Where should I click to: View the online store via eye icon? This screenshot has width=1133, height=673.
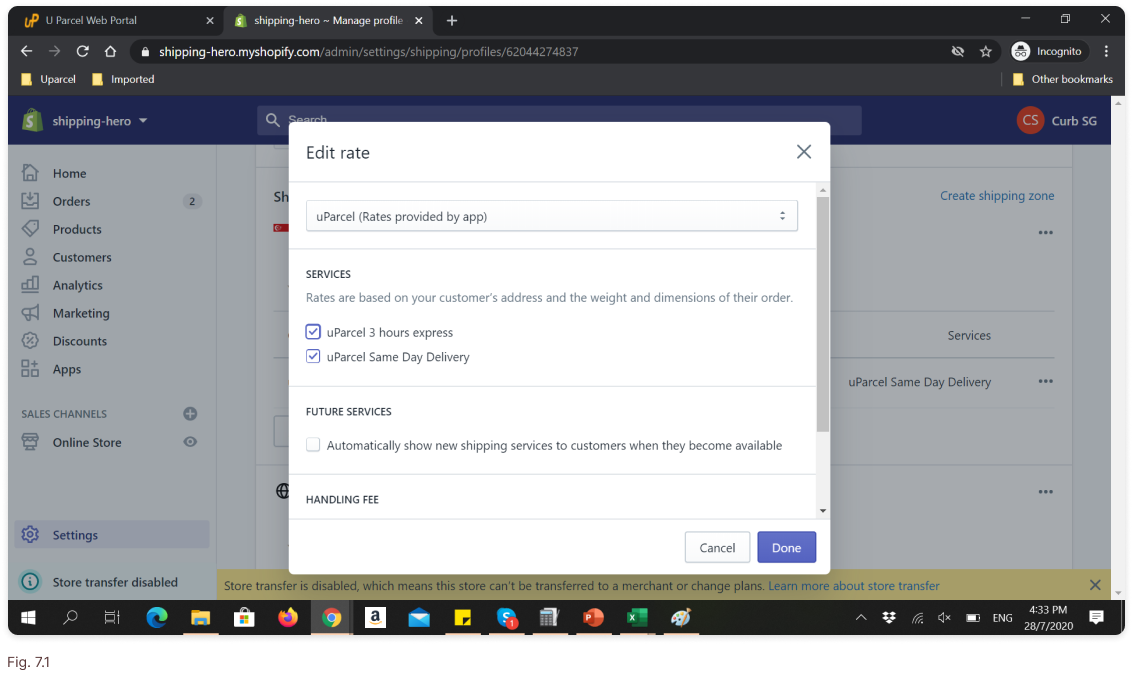click(x=190, y=442)
